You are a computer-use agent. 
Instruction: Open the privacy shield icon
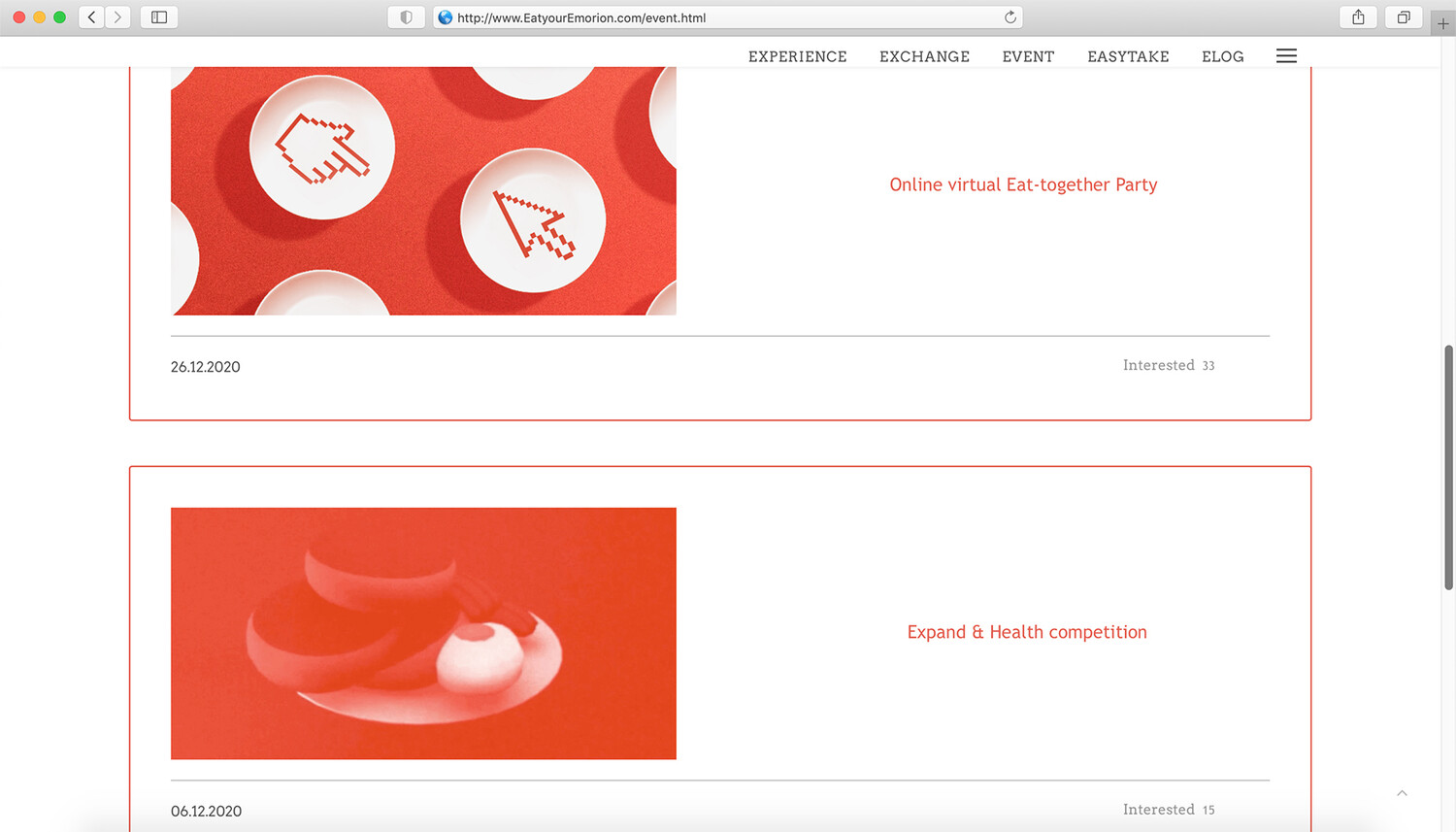pyautogui.click(x=406, y=17)
